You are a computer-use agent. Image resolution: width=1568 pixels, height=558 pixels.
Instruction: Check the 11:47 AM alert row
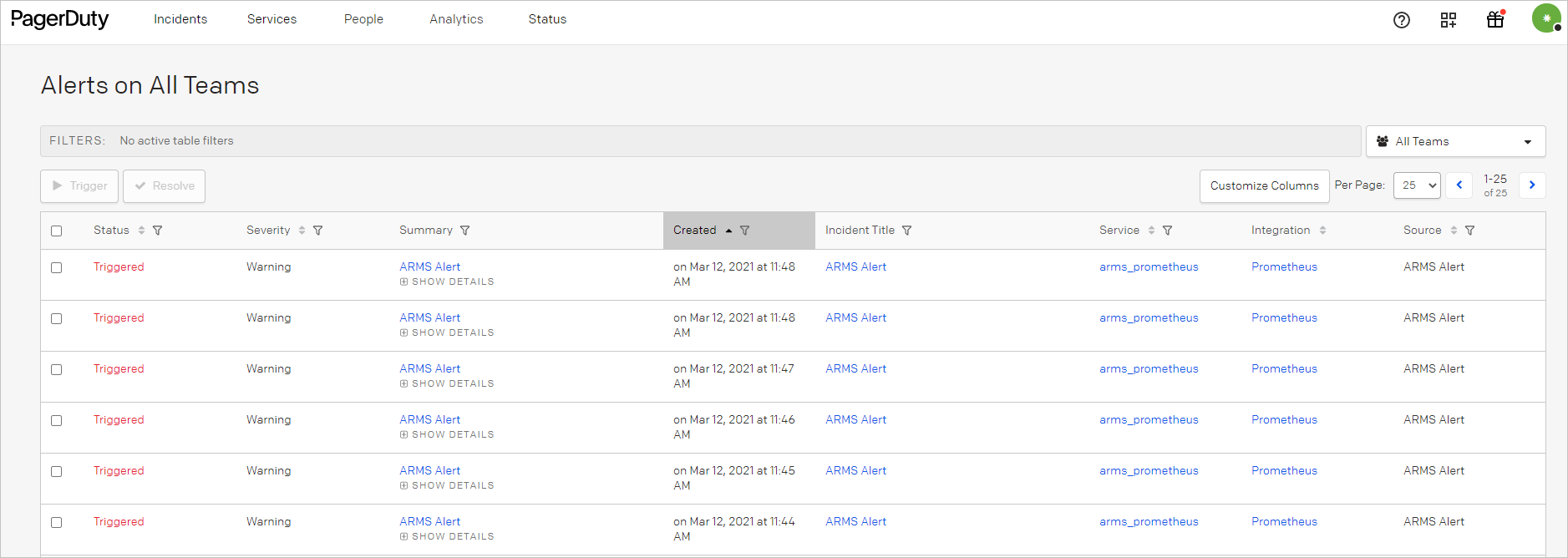click(x=57, y=369)
